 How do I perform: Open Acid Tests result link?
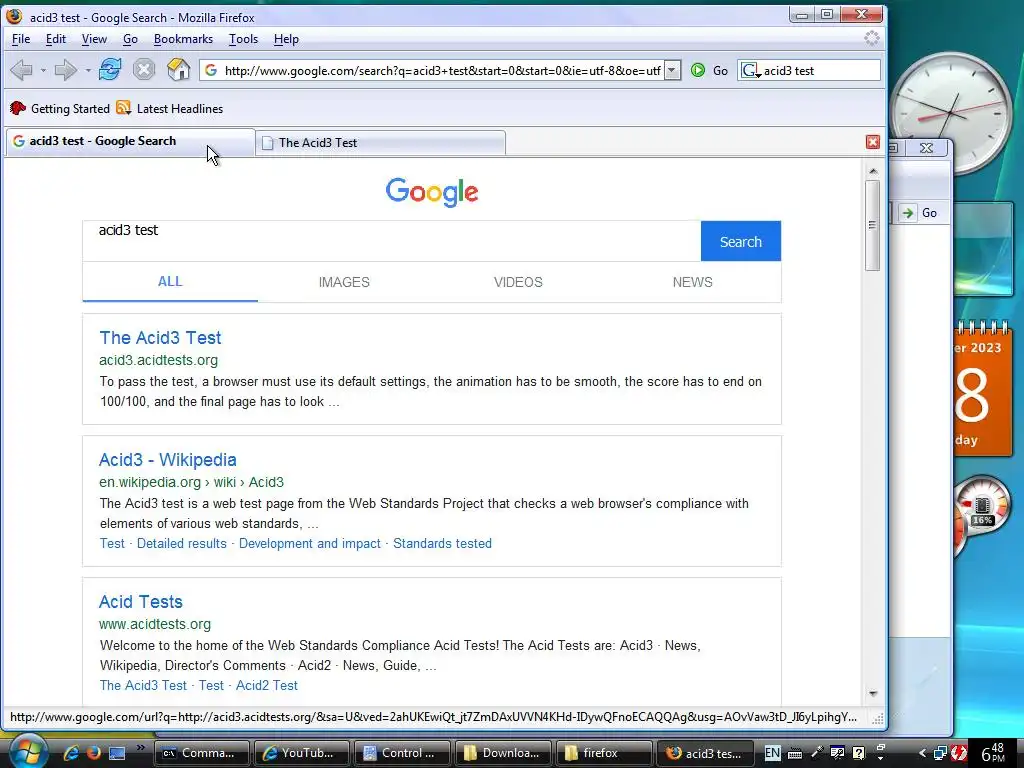pos(140,601)
